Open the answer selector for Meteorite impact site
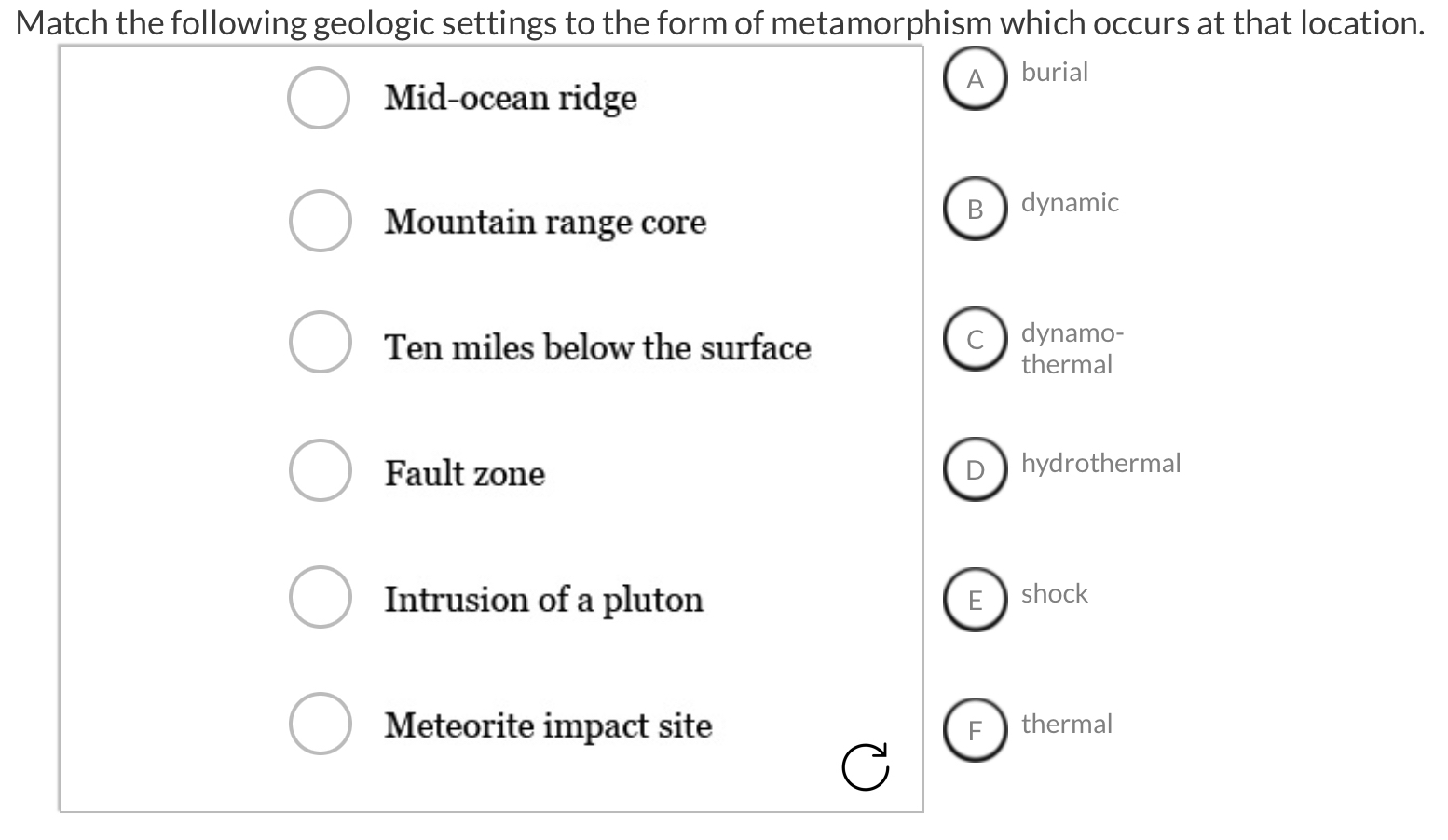 coord(320,723)
